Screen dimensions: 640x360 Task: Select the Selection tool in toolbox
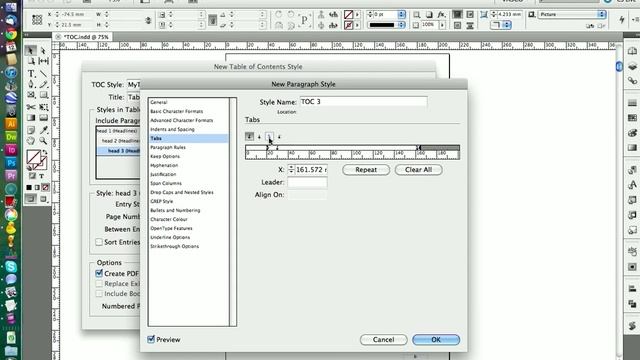pos(30,50)
